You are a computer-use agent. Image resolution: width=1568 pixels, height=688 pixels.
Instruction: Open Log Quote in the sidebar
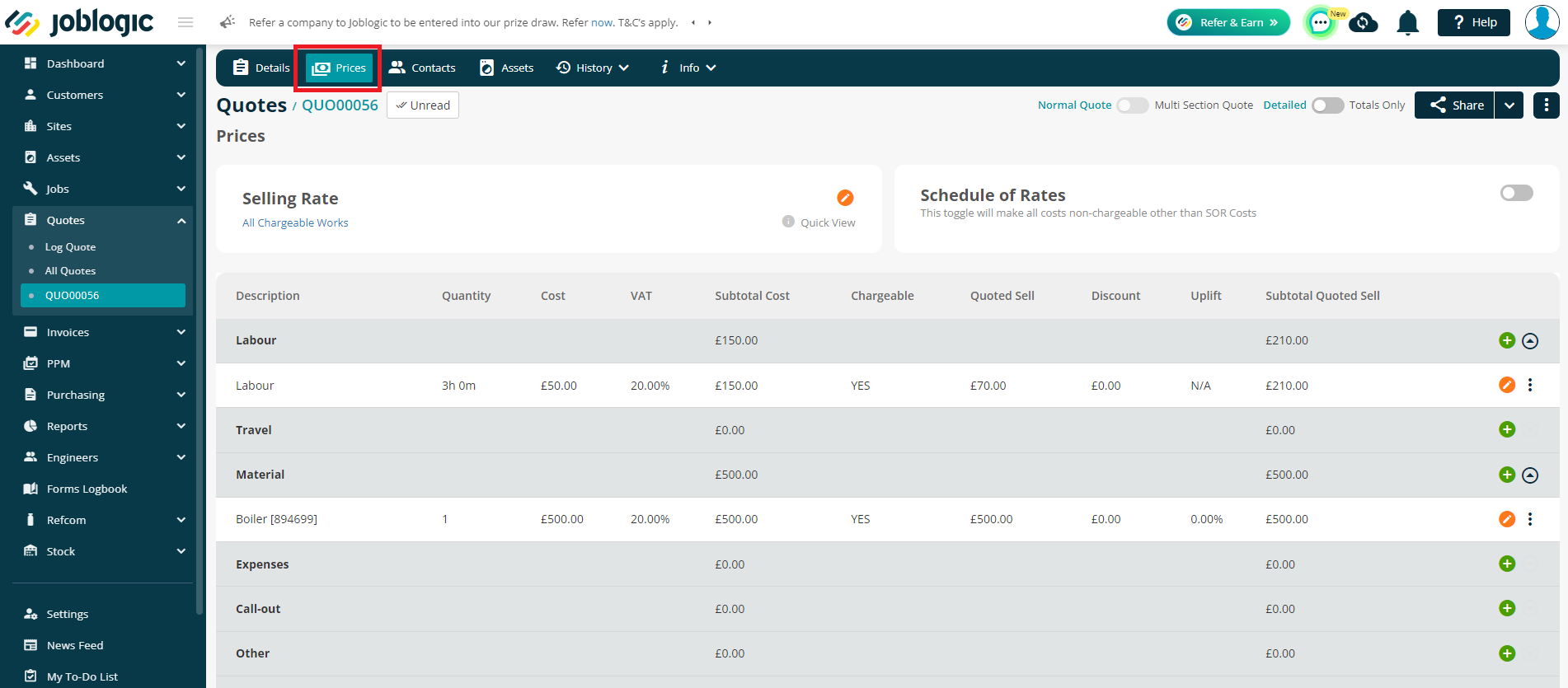click(70, 247)
